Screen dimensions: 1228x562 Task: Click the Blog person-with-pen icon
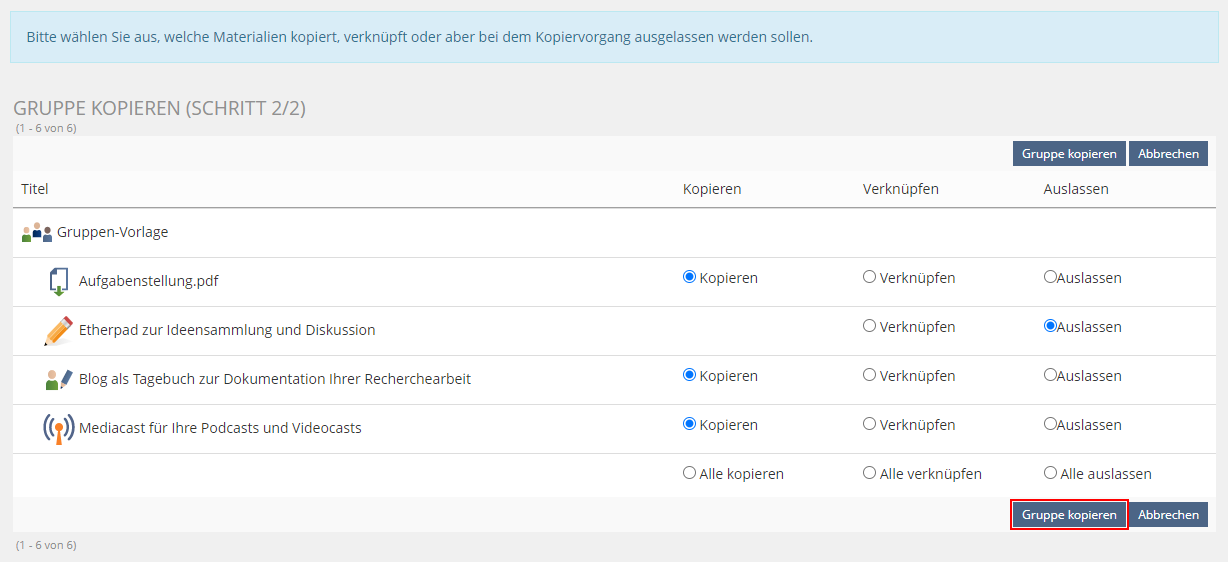click(x=59, y=379)
